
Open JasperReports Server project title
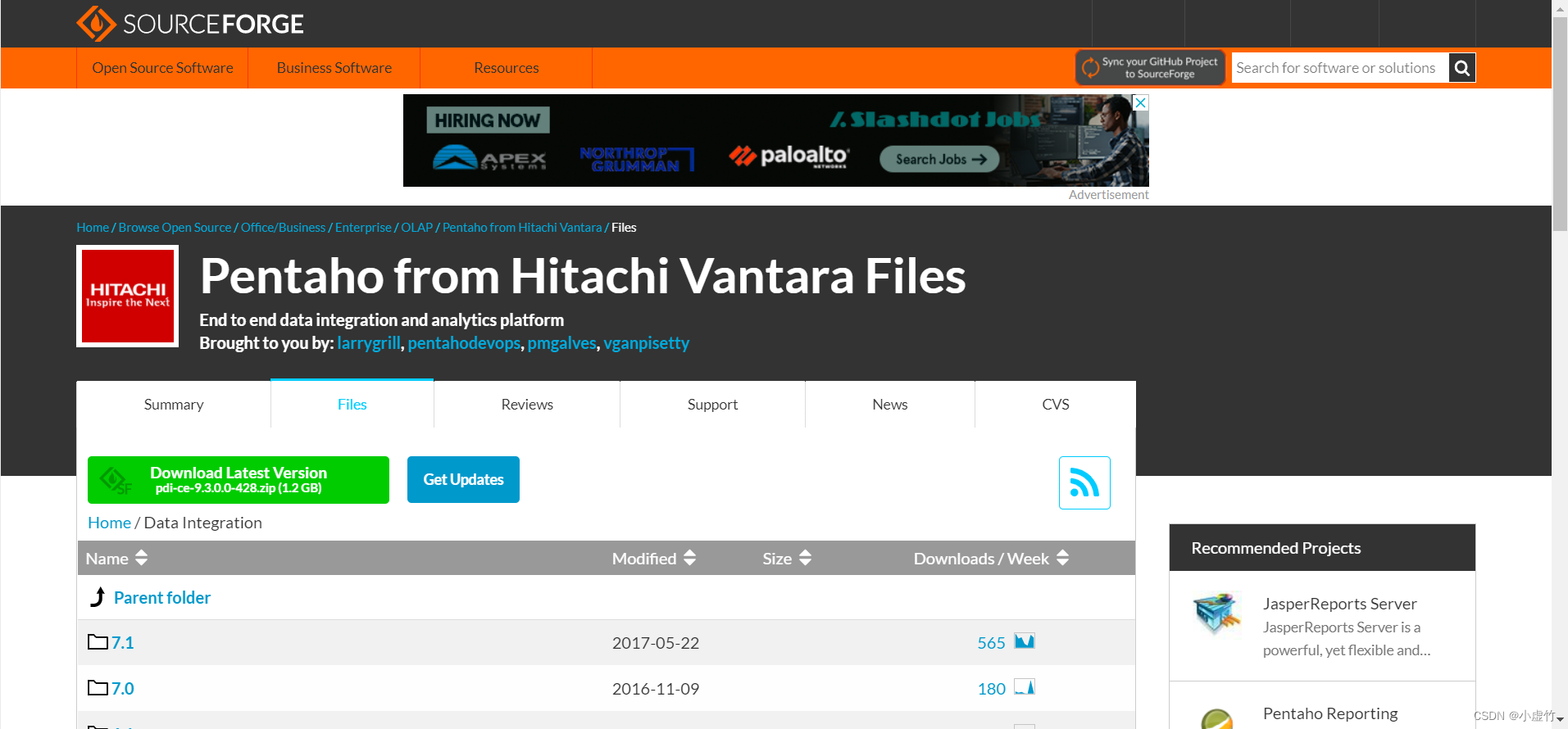[x=1339, y=604]
